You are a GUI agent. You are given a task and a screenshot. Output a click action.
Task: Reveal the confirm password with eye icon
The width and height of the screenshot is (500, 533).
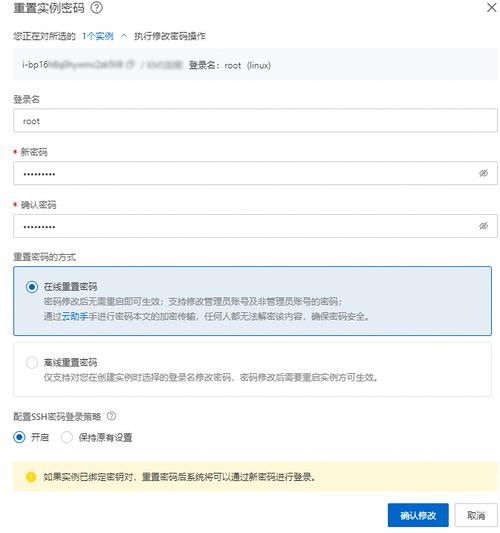tap(483, 226)
